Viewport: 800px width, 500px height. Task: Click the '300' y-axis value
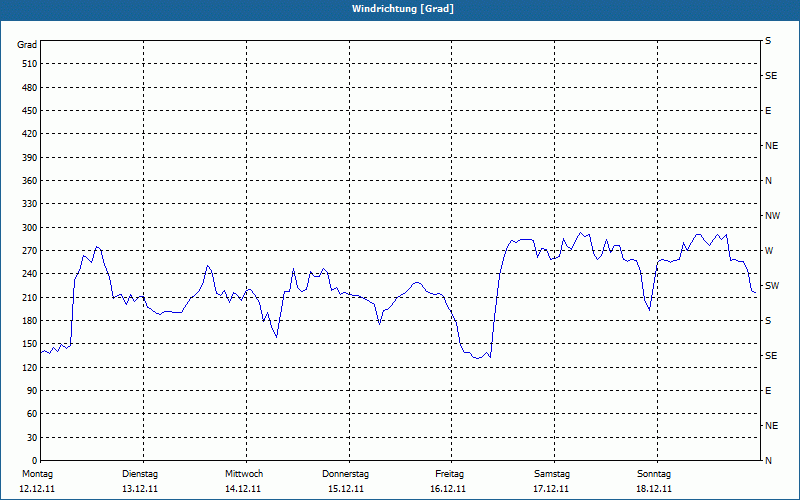[30, 227]
